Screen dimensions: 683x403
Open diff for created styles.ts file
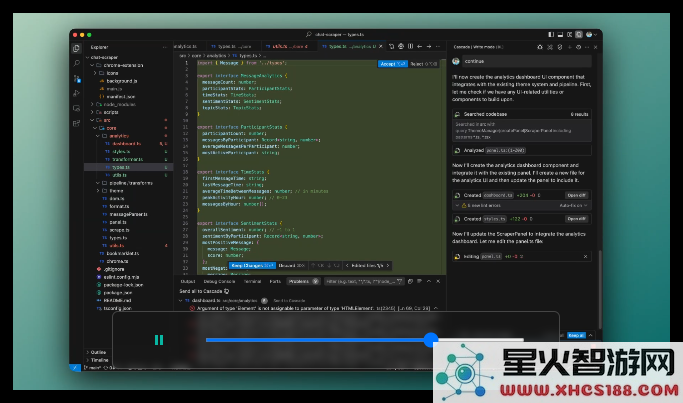point(576,219)
